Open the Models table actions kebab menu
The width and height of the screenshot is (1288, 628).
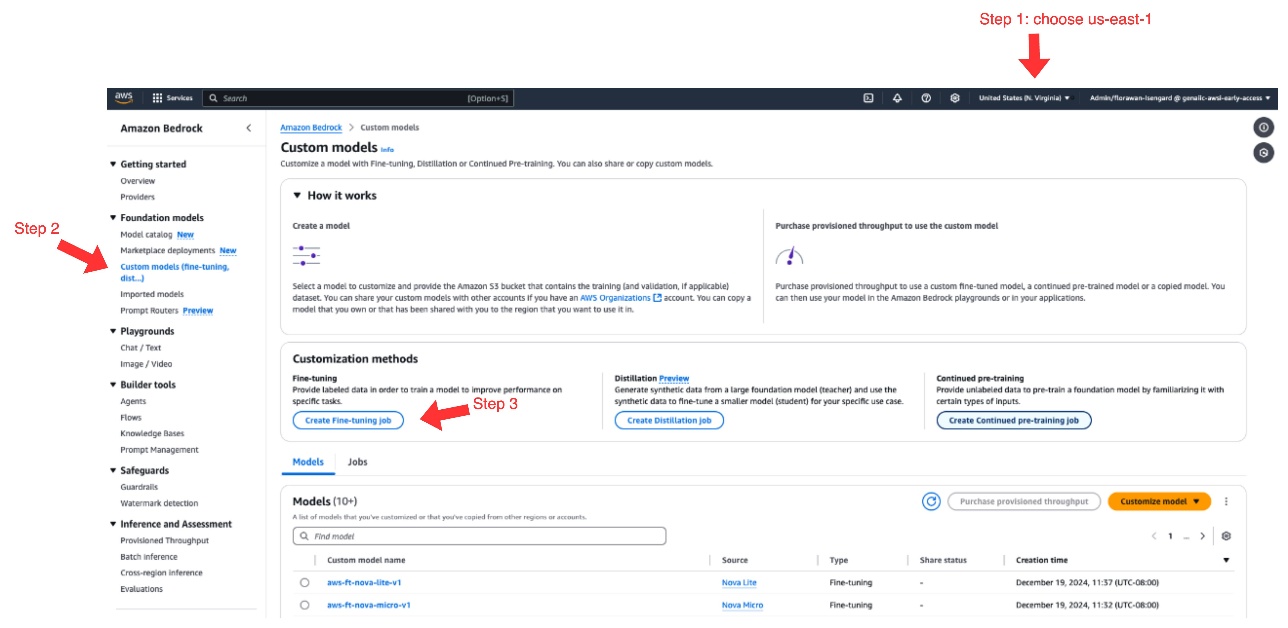(x=1226, y=501)
